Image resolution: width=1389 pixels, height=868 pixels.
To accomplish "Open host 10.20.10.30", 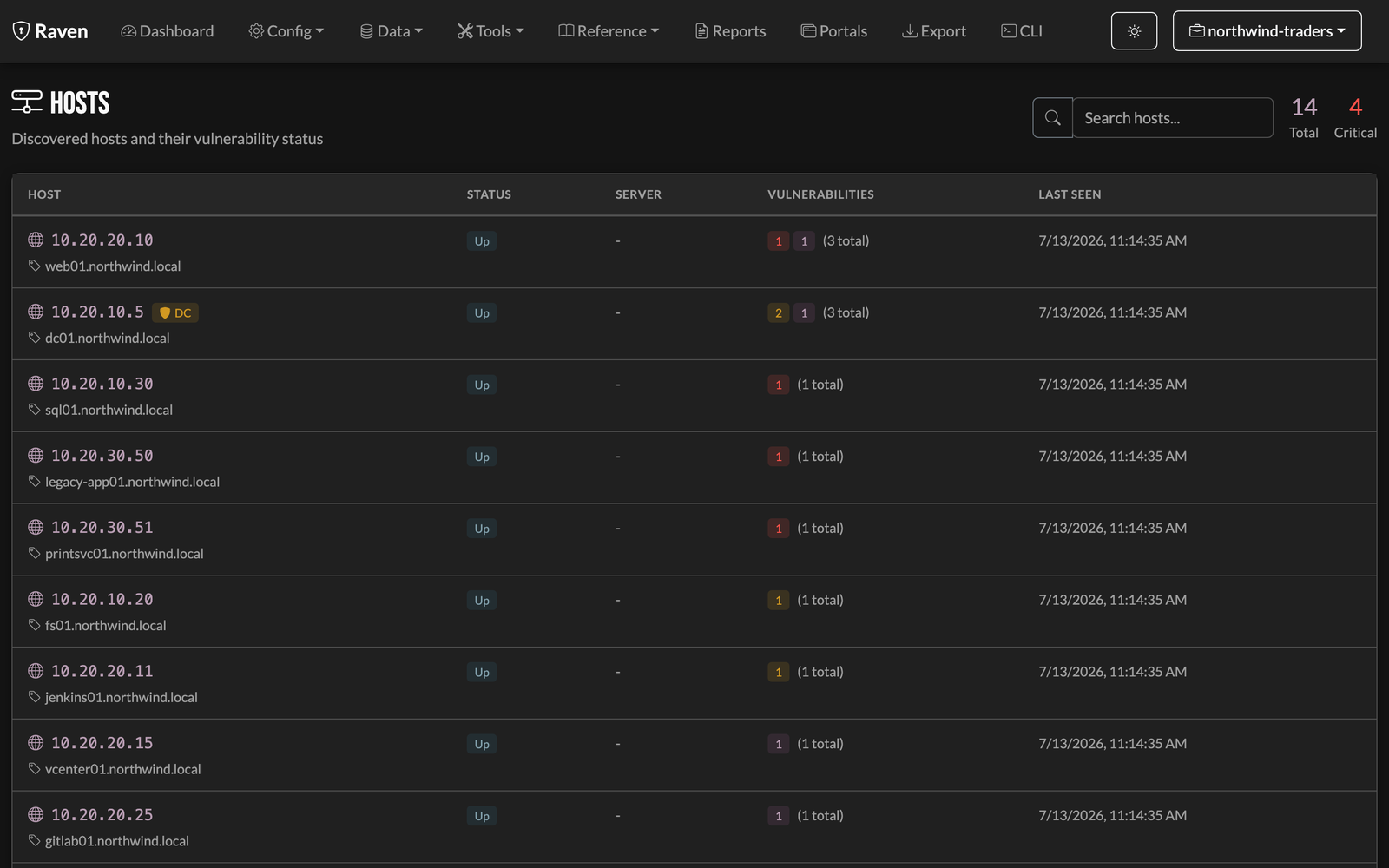I will point(102,384).
